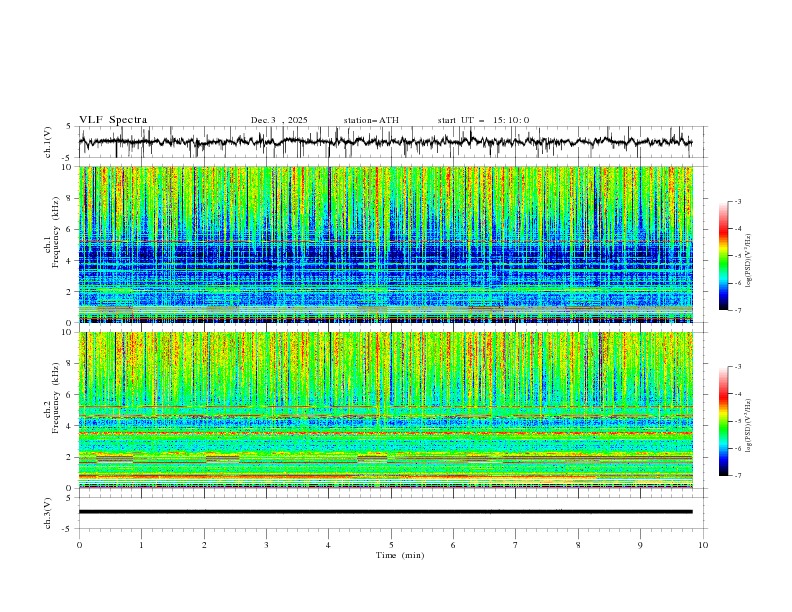Click the "-3" tick on ch.2 colorbar

coord(738,367)
